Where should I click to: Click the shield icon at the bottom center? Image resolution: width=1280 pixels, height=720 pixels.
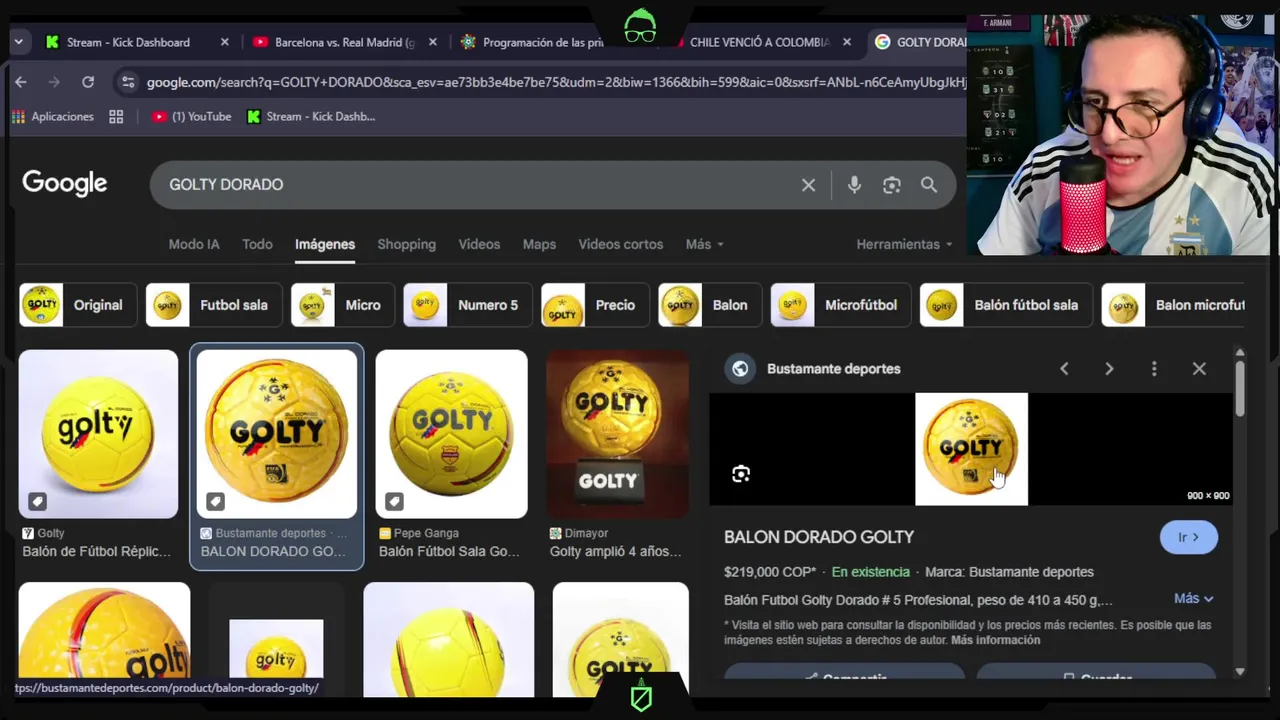pyautogui.click(x=641, y=697)
